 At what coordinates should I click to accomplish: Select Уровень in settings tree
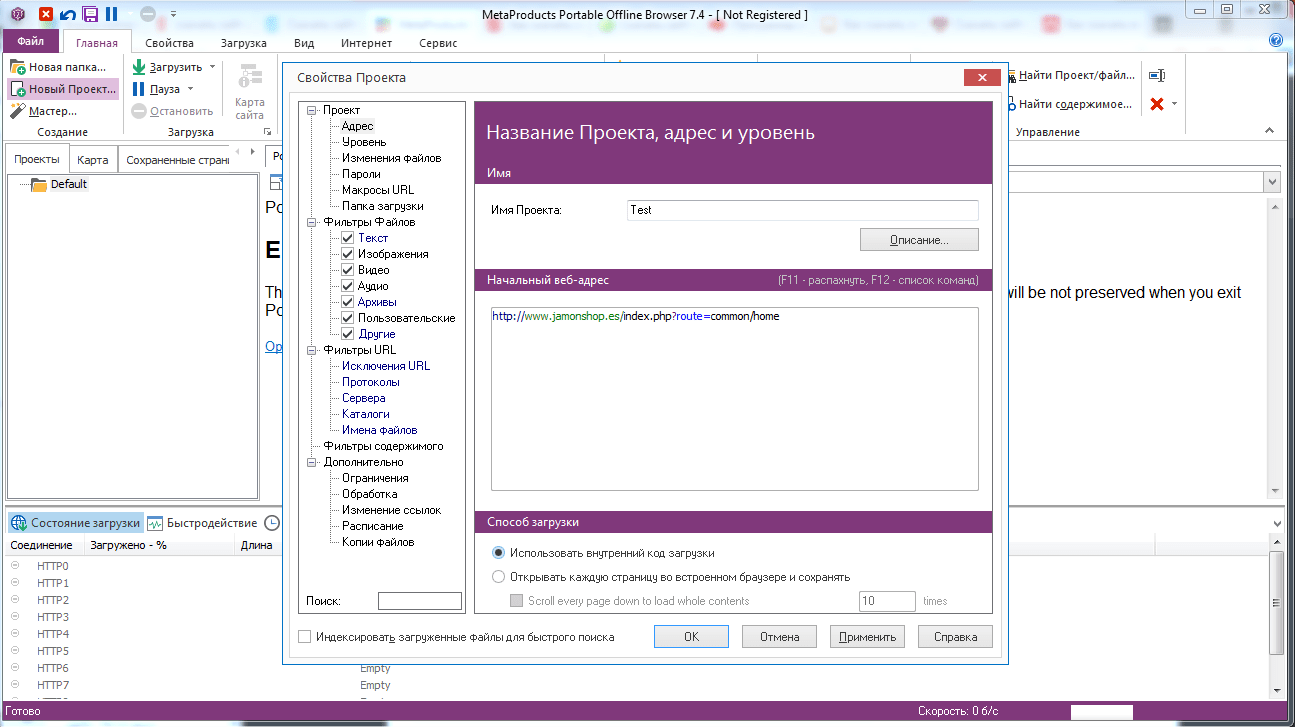[x=364, y=142]
